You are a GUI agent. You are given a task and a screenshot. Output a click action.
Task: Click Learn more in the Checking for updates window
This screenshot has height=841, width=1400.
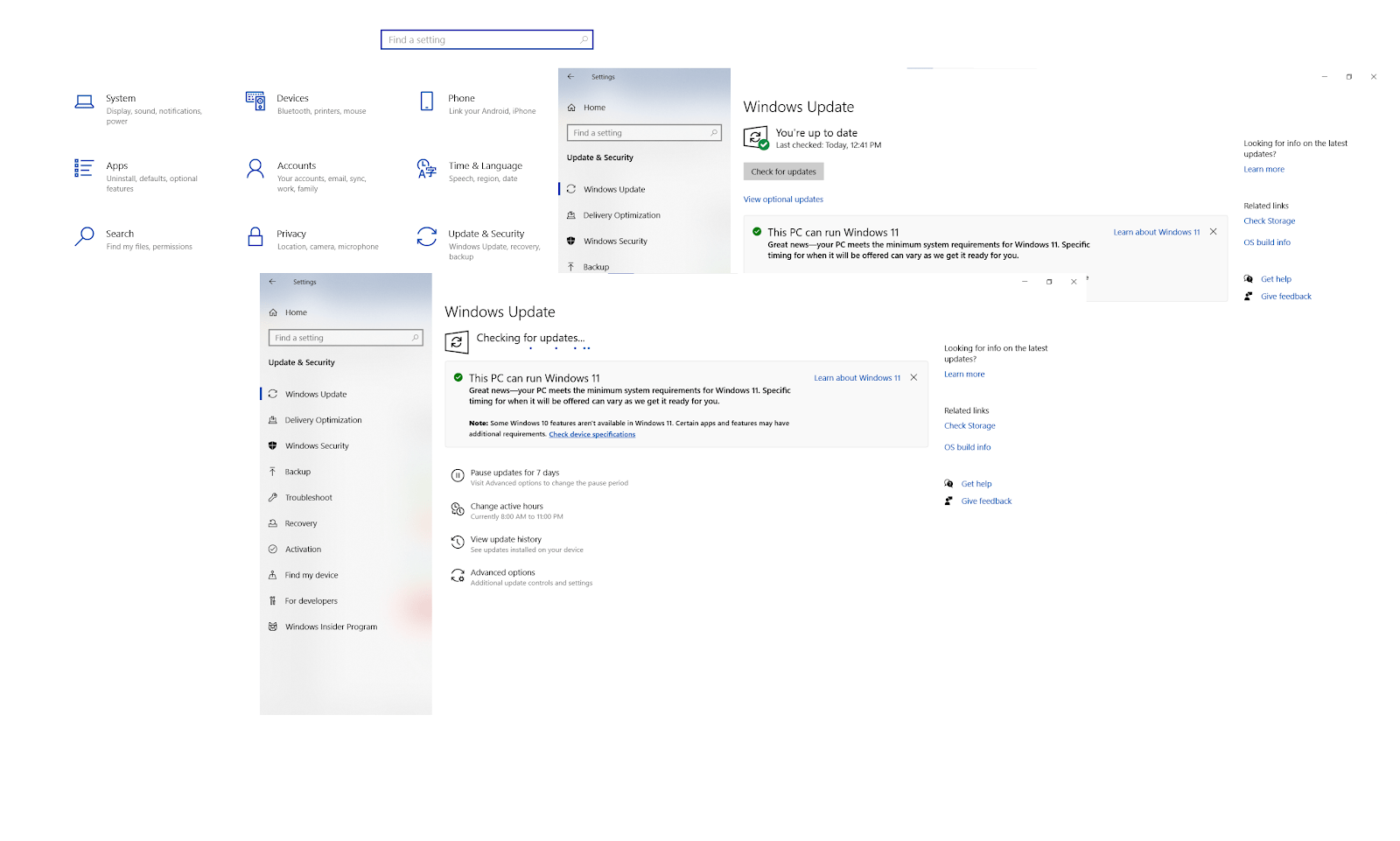[964, 375]
